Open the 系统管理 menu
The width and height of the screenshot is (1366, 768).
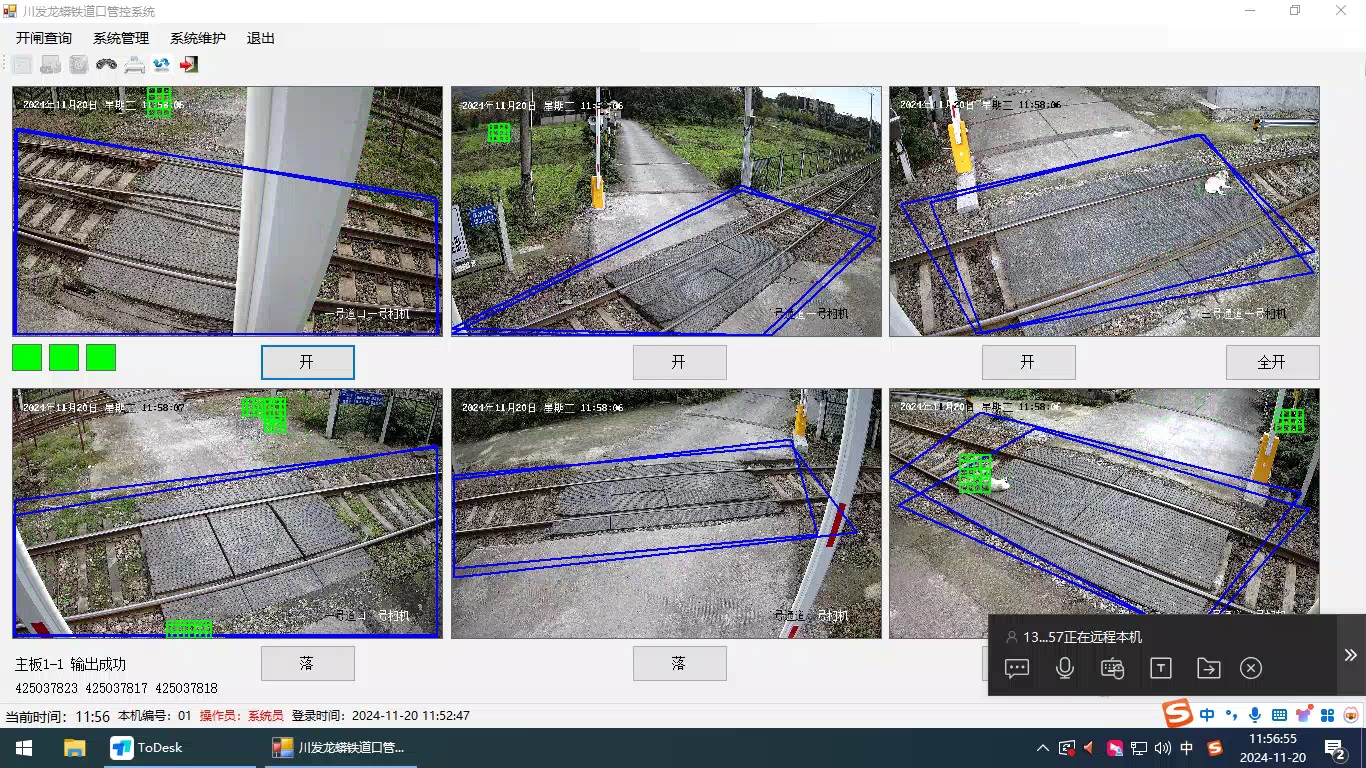(x=121, y=38)
